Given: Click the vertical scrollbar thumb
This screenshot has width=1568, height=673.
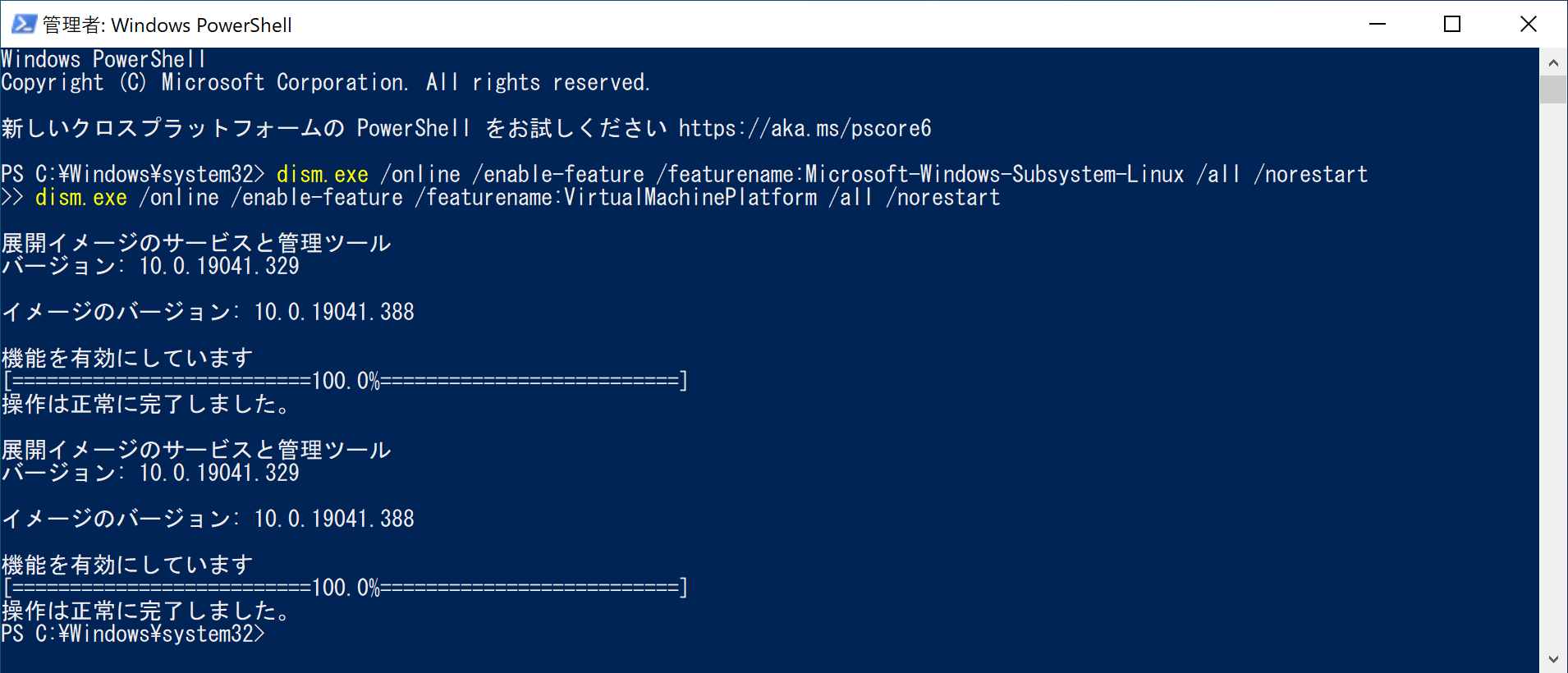Looking at the screenshot, I should point(1553,89).
